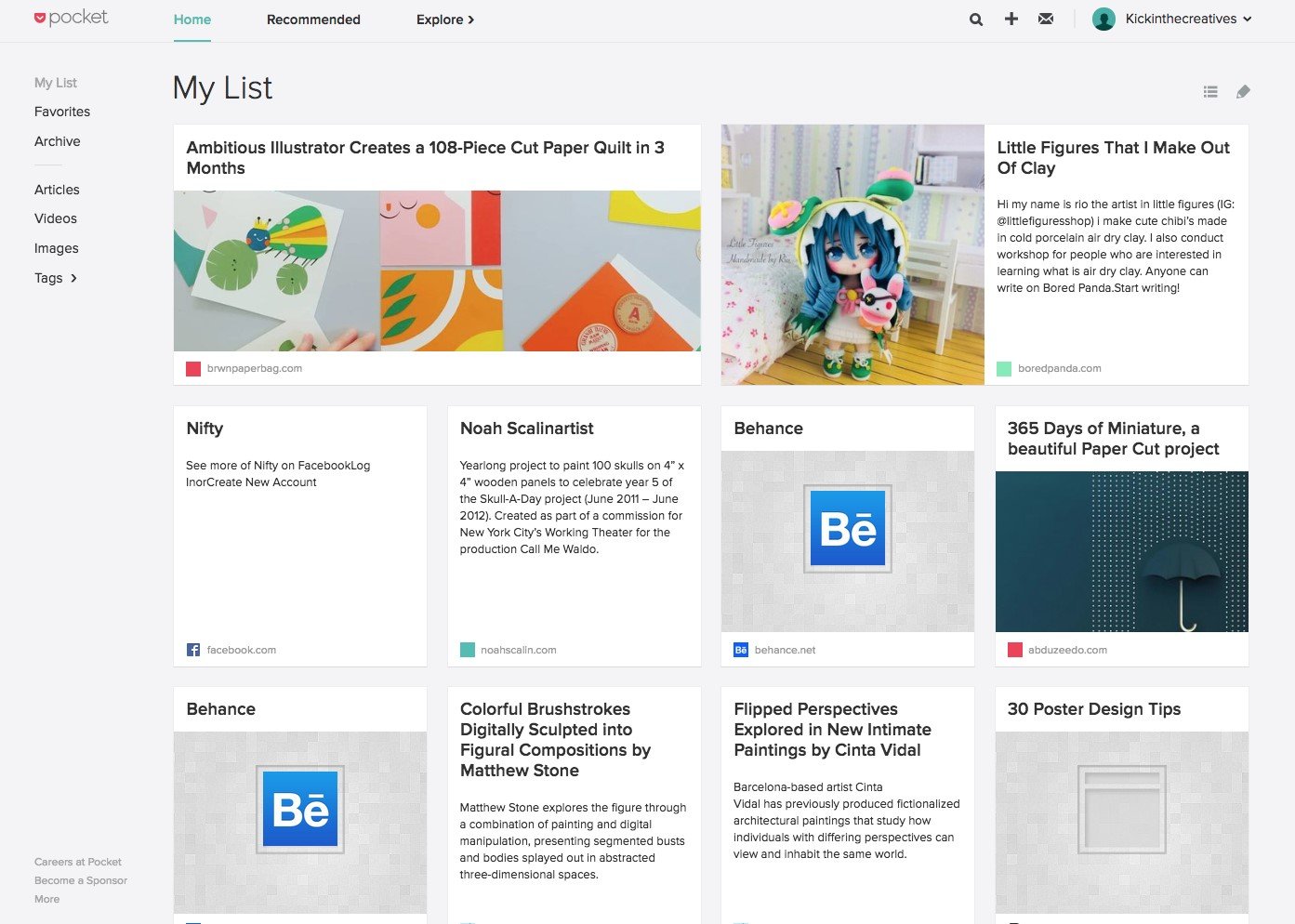Image resolution: width=1295 pixels, height=924 pixels.
Task: Select My List in sidebar
Action: [56, 83]
